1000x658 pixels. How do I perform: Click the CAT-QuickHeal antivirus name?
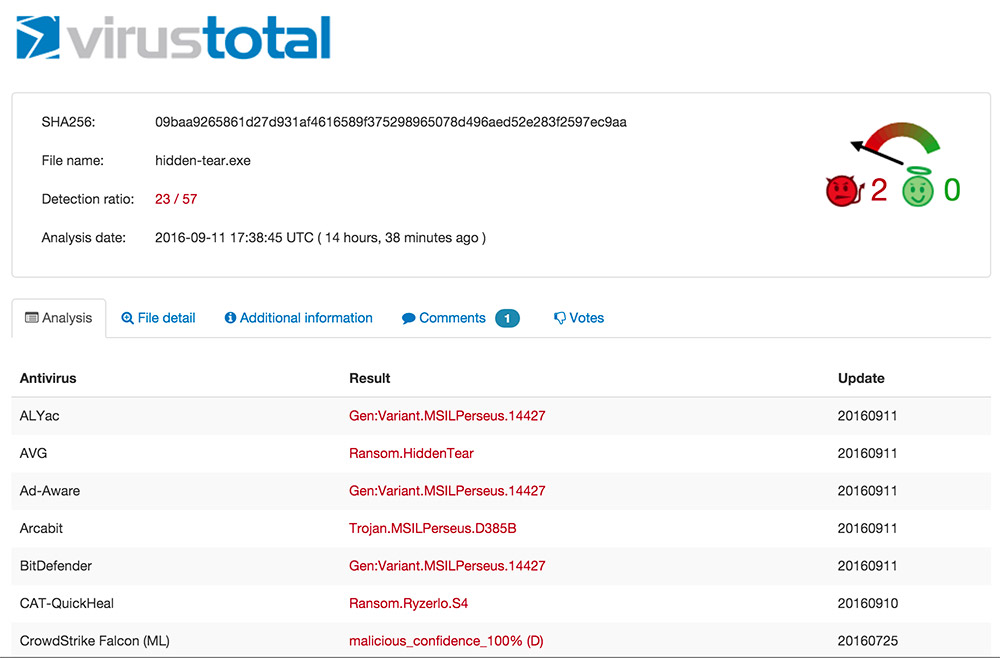click(67, 603)
